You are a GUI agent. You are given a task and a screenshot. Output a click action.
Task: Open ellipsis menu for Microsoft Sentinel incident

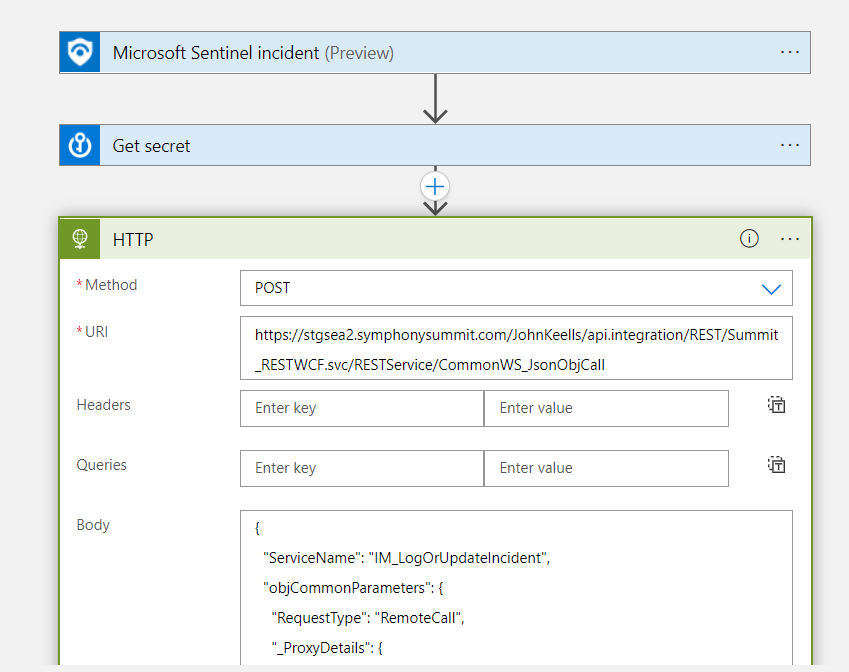[789, 52]
